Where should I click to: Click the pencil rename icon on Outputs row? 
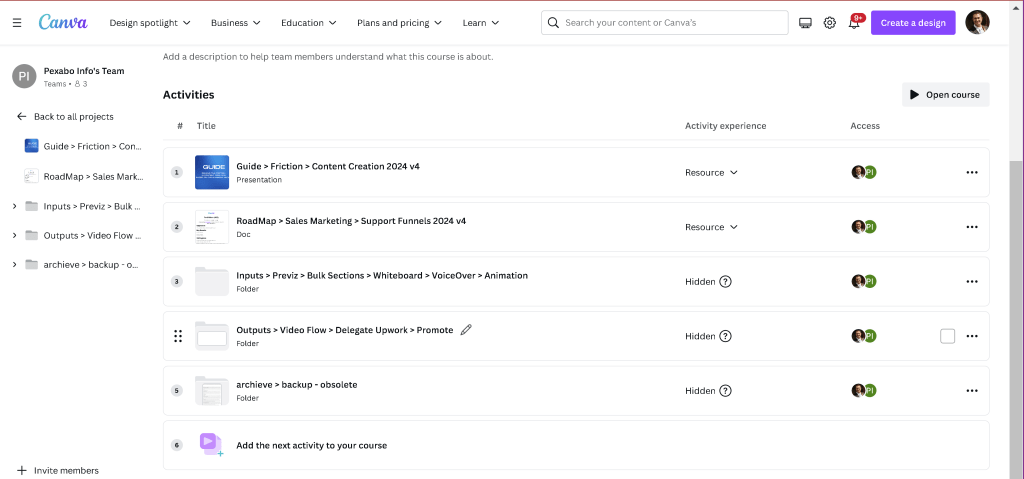[x=466, y=330]
